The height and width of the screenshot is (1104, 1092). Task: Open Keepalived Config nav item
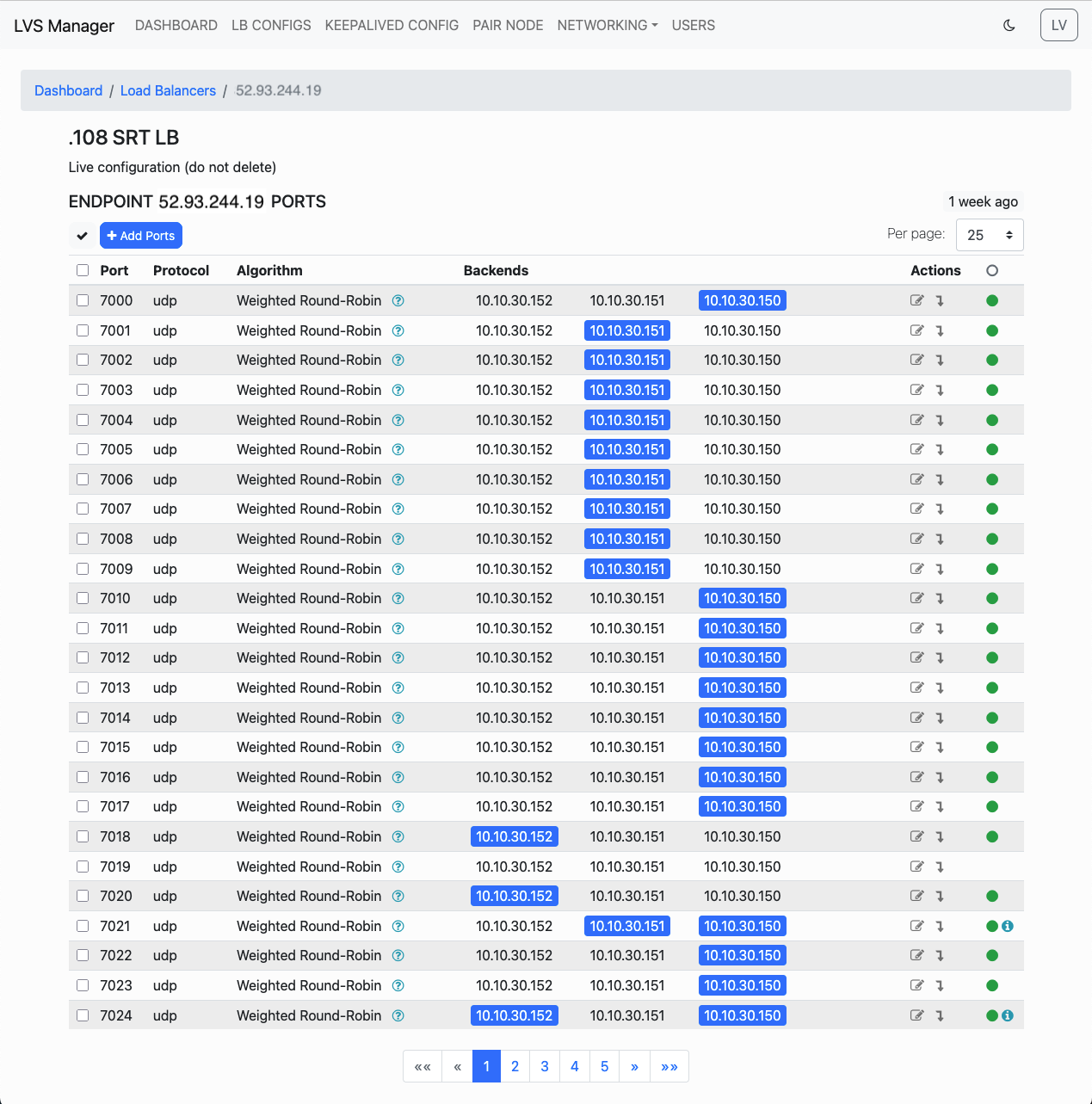pyautogui.click(x=392, y=26)
